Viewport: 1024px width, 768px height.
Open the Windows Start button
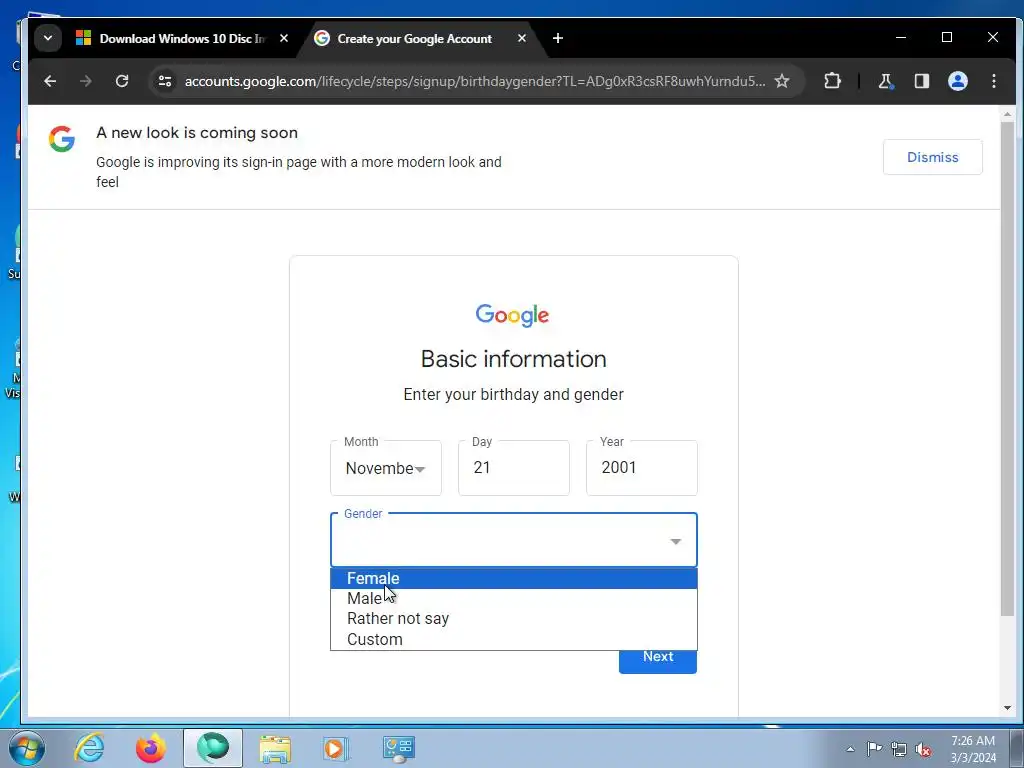point(26,748)
